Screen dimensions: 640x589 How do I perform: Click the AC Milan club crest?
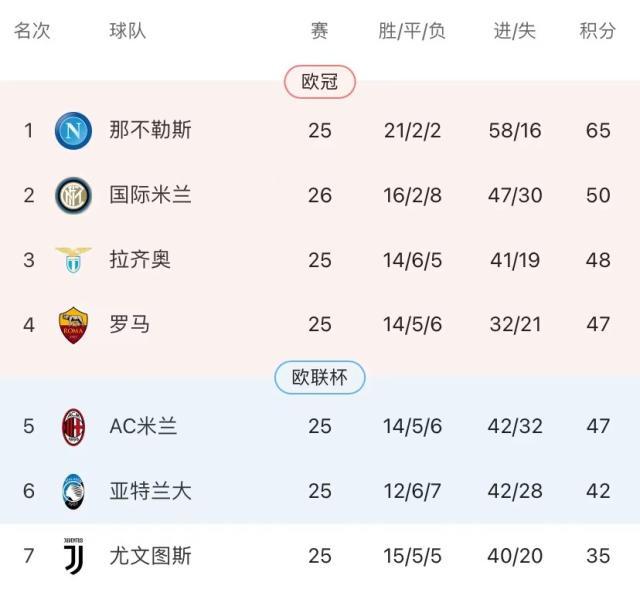tap(73, 427)
